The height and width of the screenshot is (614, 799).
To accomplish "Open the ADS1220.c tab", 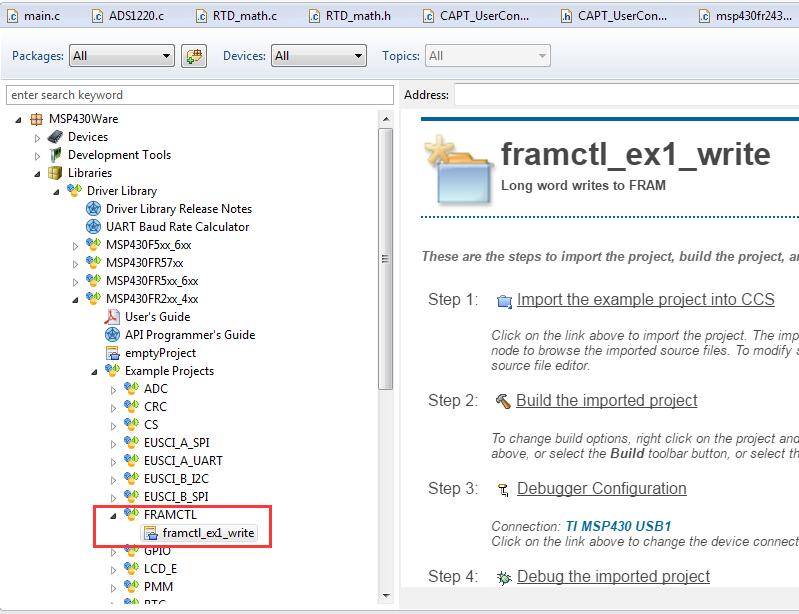I will pyautogui.click(x=128, y=16).
